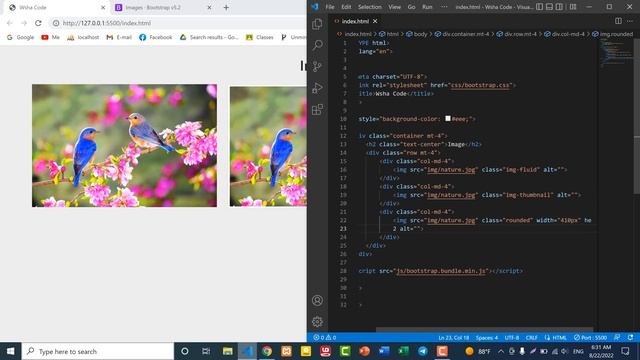Change indentation via Spaces: 4

487,338
